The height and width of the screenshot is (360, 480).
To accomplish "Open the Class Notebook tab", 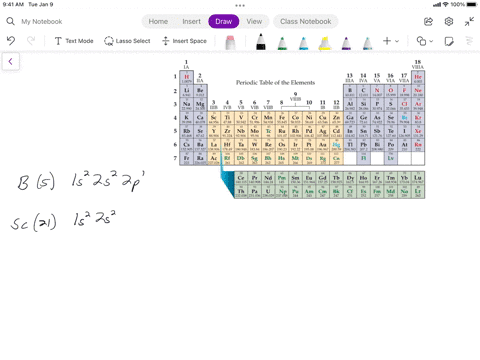I will 306,21.
